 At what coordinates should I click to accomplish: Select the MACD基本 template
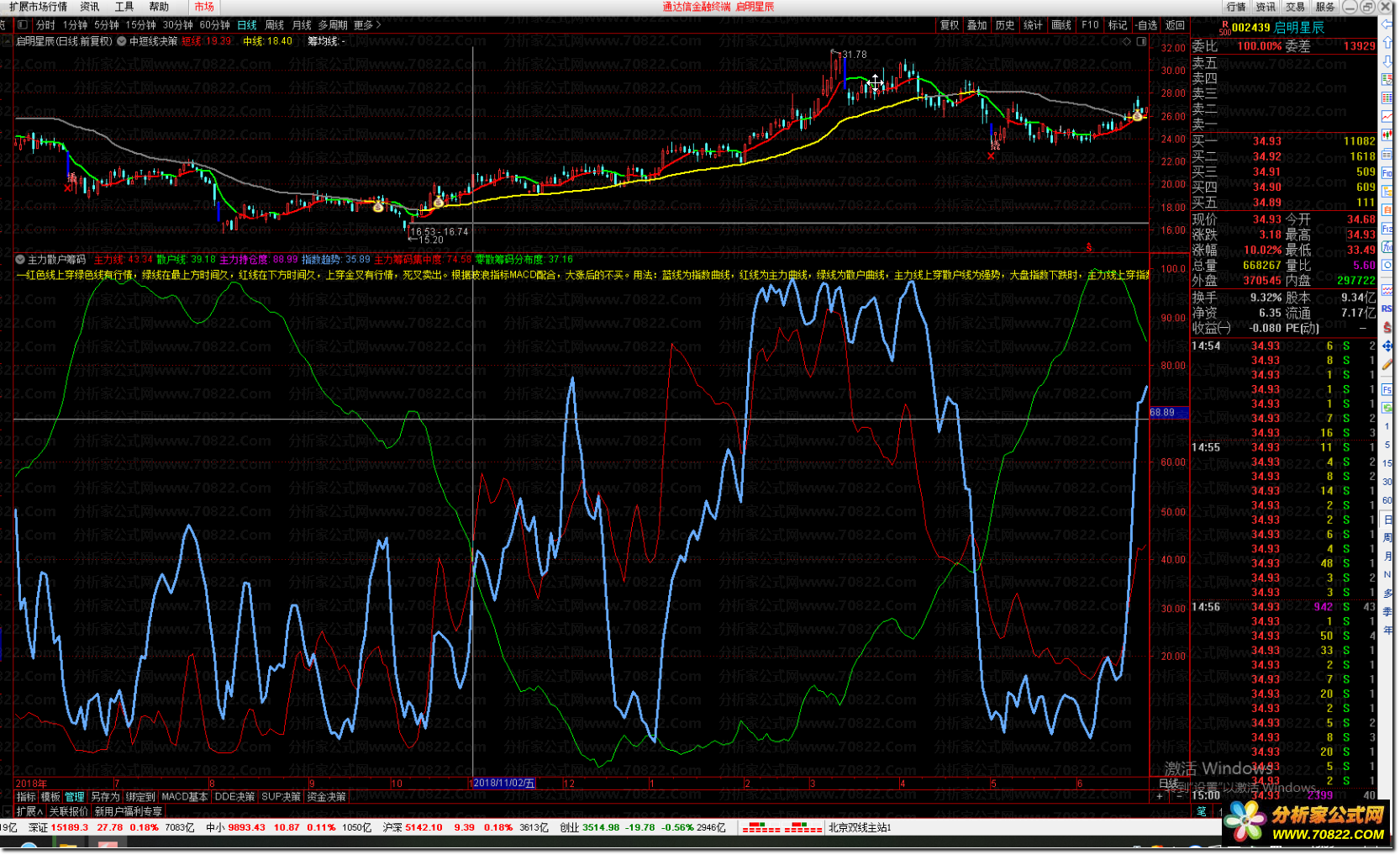coord(185,797)
